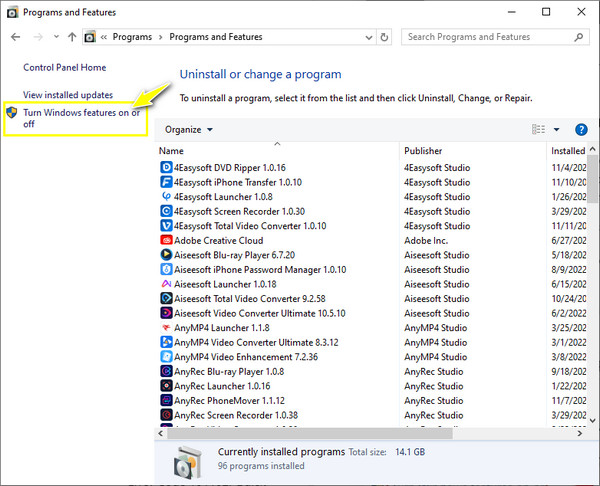Image resolution: width=600 pixels, height=486 pixels.
Task: Click the 4Easysoft iPhone Transfer program icon
Action: pos(166,182)
